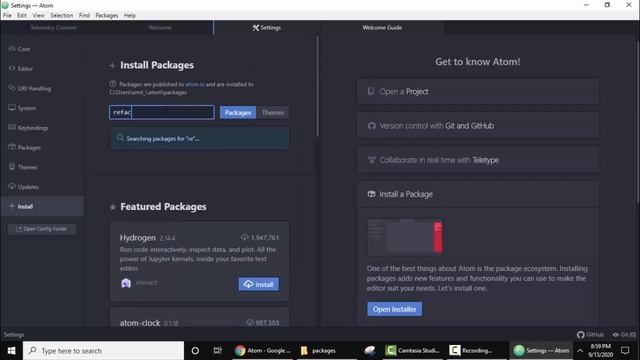The width and height of the screenshot is (640, 360).
Task: Click the Install Packages plus icon
Action: [x=112, y=65]
